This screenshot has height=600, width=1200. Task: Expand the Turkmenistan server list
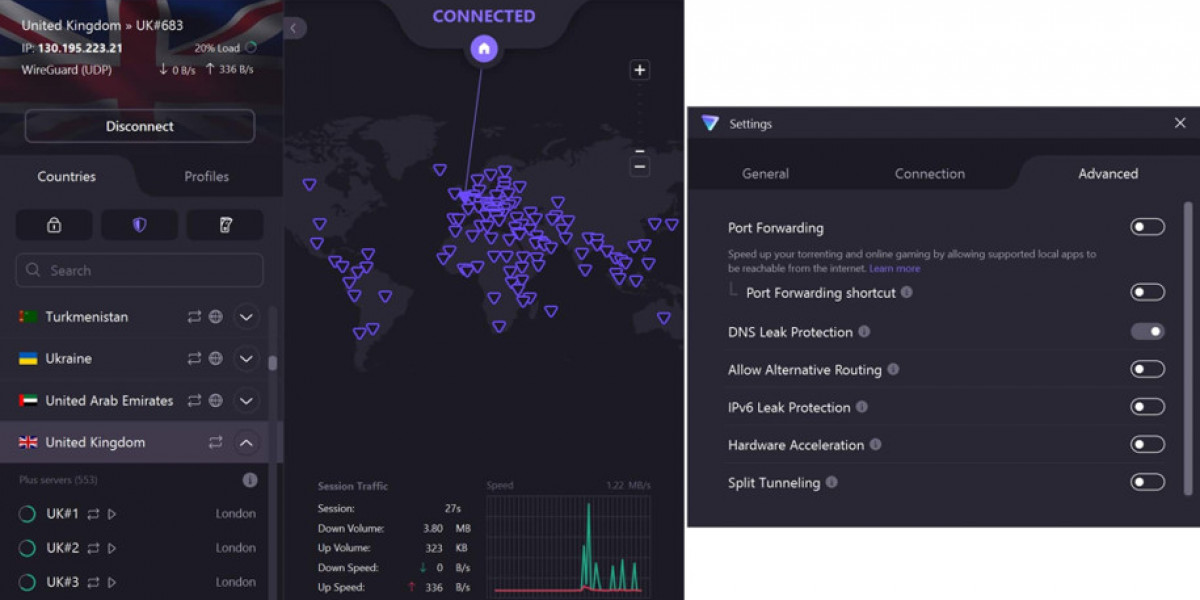pyautogui.click(x=246, y=317)
